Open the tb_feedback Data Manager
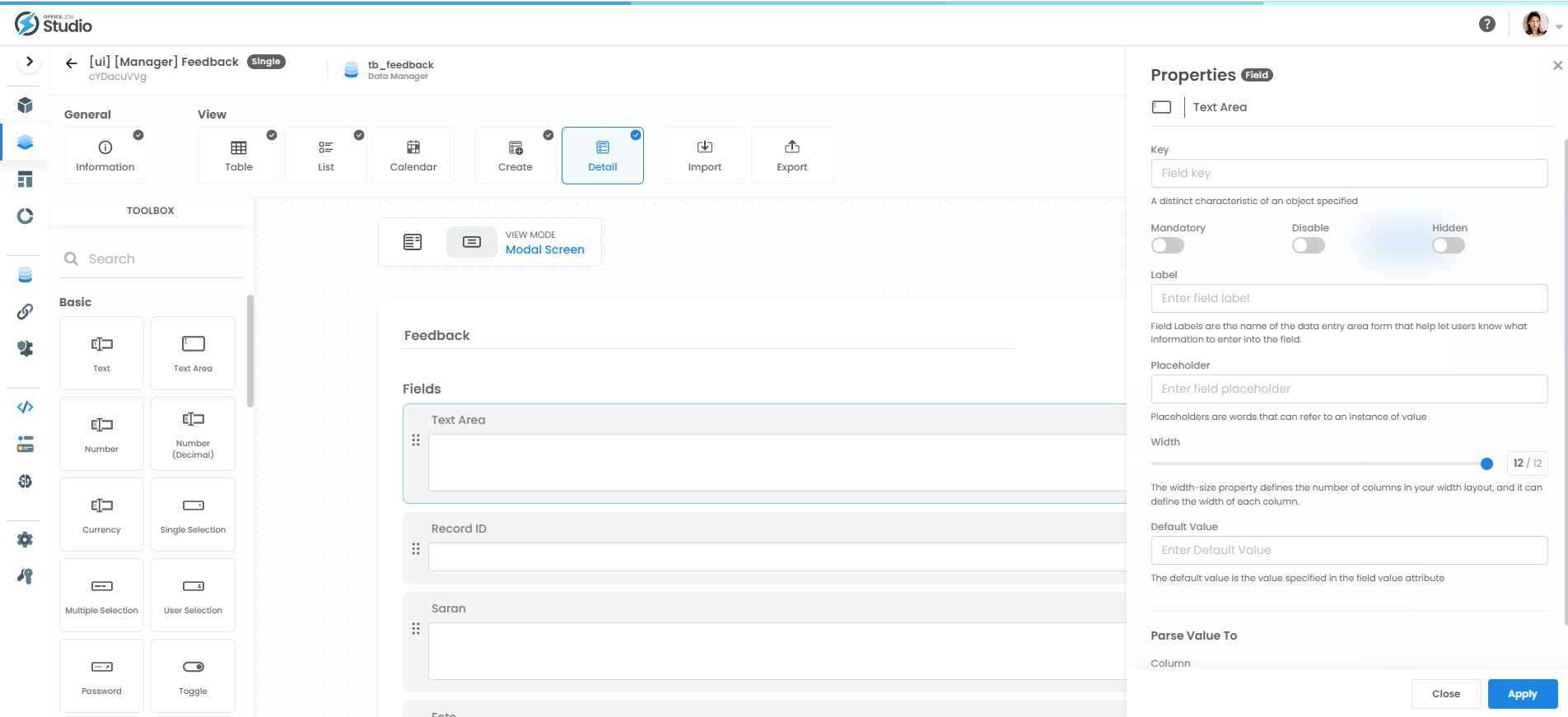The width and height of the screenshot is (1568, 717). (389, 70)
